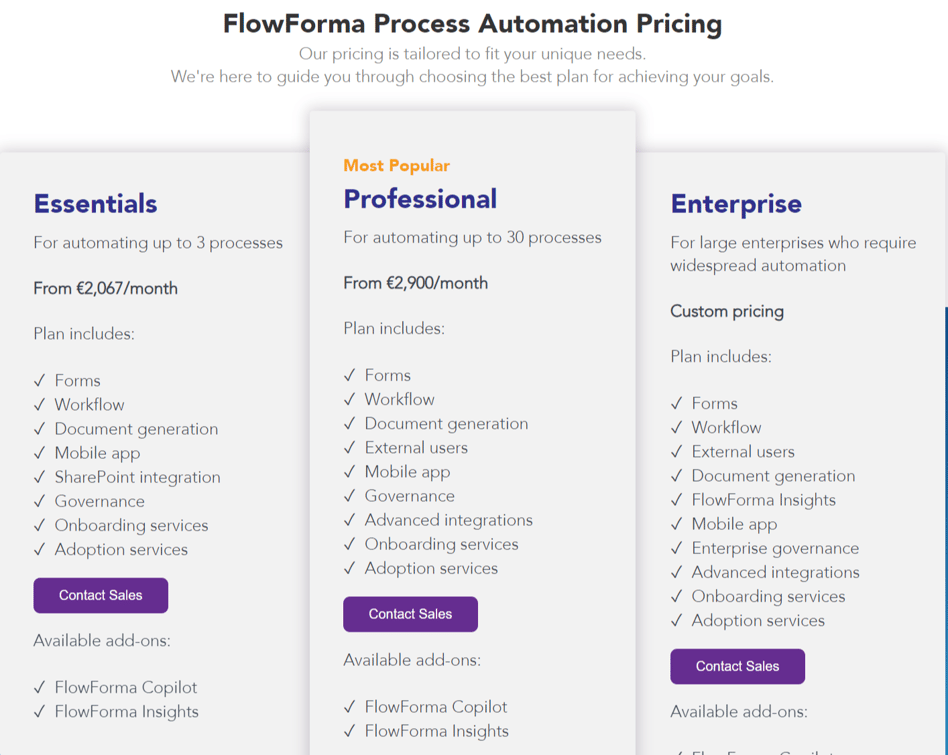Select the Essentials plan heading

[x=95, y=203]
